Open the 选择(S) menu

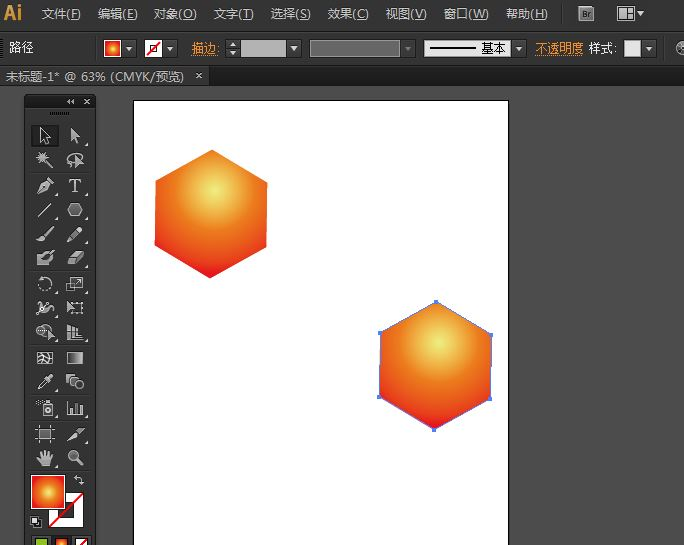pyautogui.click(x=291, y=14)
